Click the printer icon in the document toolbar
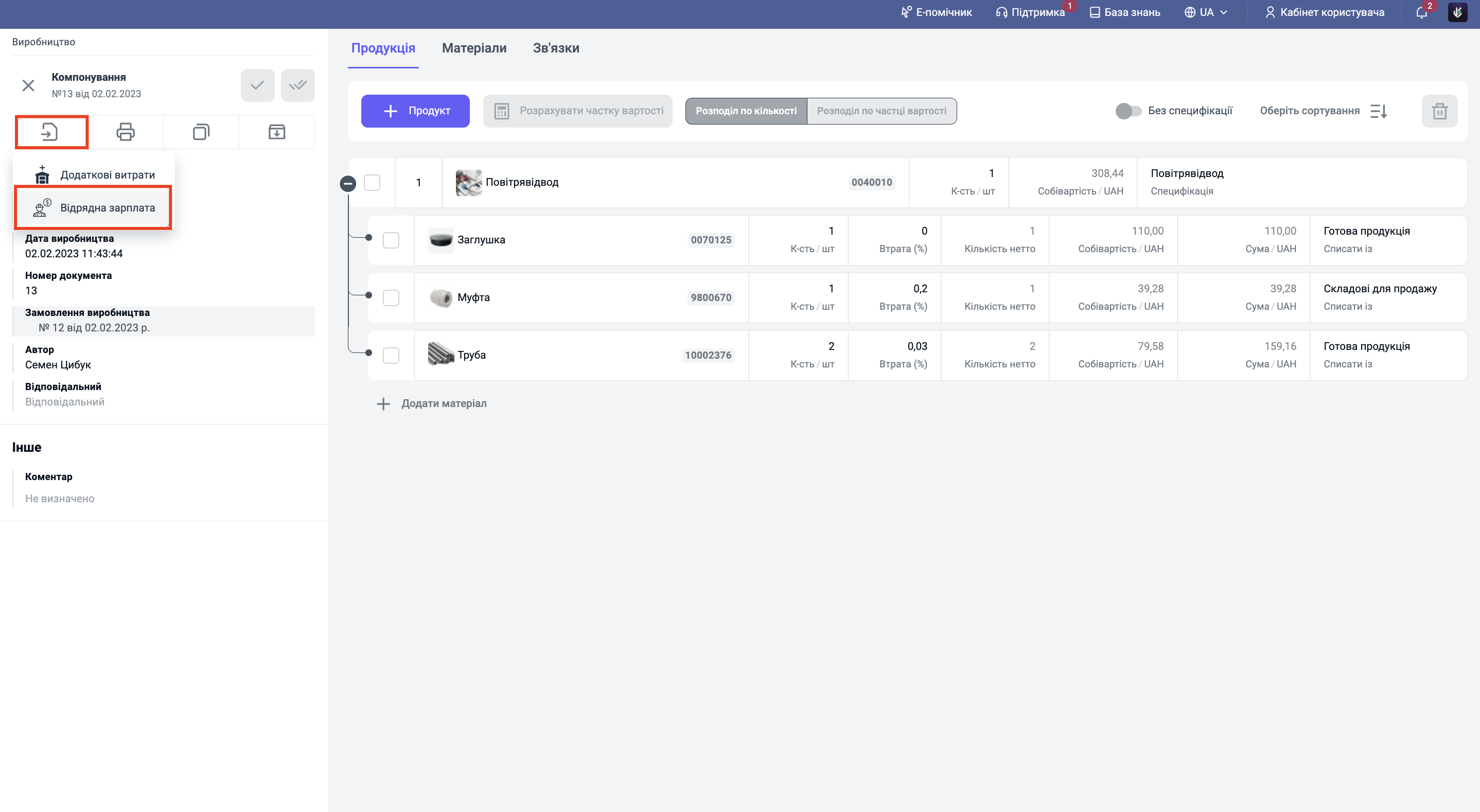Image resolution: width=1480 pixels, height=812 pixels. (125, 132)
